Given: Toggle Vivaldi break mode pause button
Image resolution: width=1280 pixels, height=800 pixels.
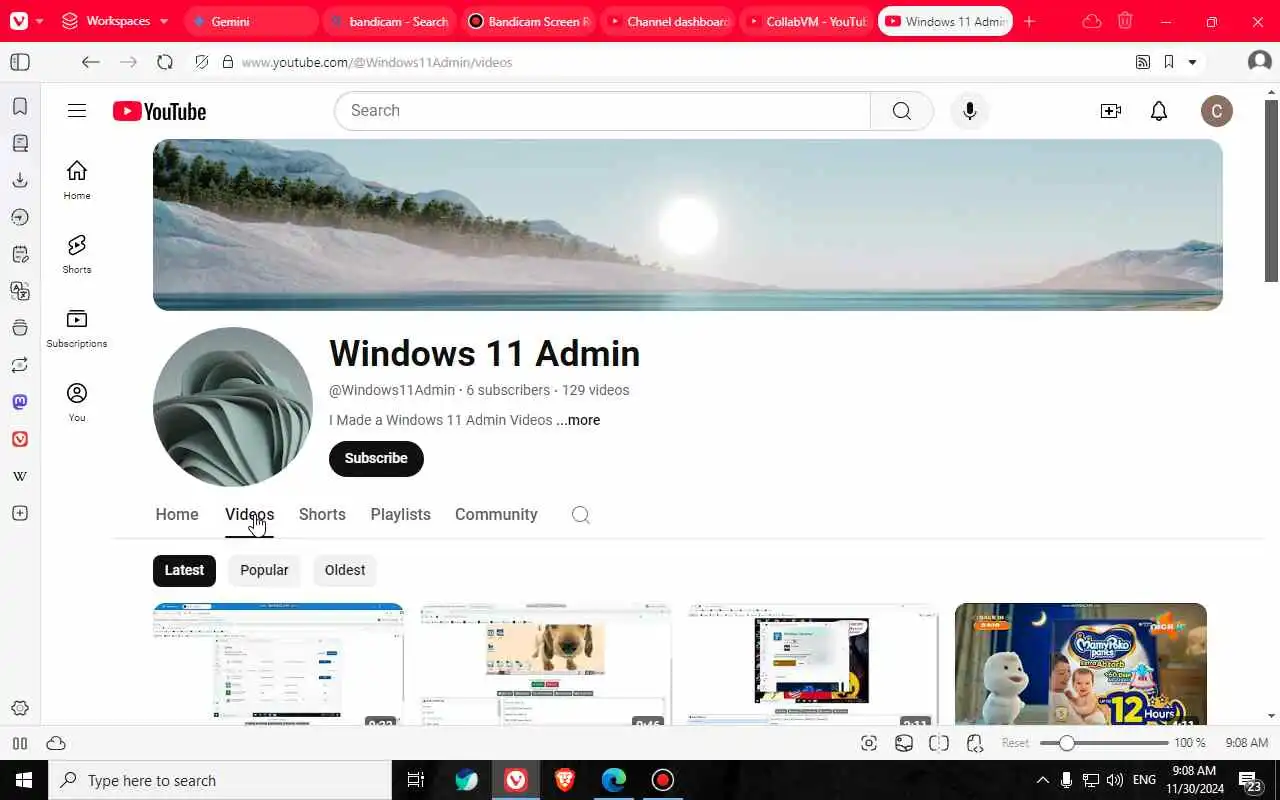Looking at the screenshot, I should pos(20,743).
